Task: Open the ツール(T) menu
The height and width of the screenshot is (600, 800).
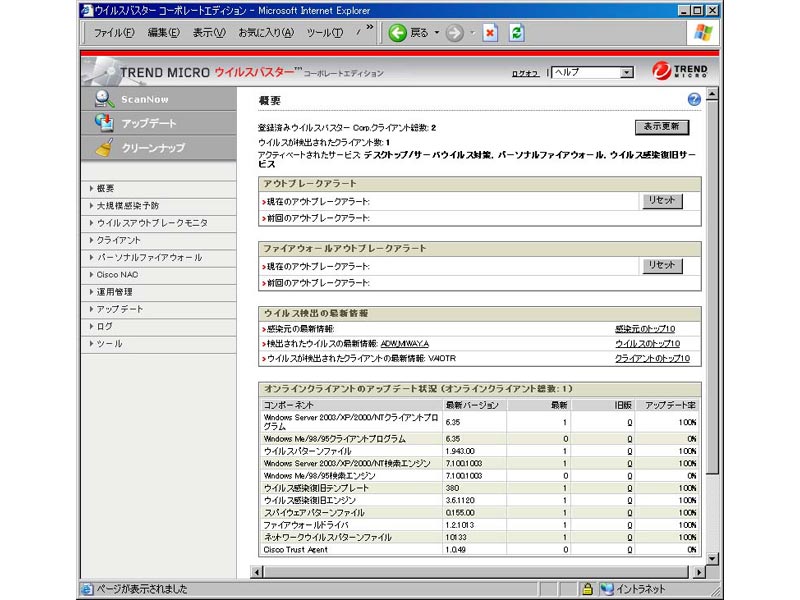Action: click(324, 33)
